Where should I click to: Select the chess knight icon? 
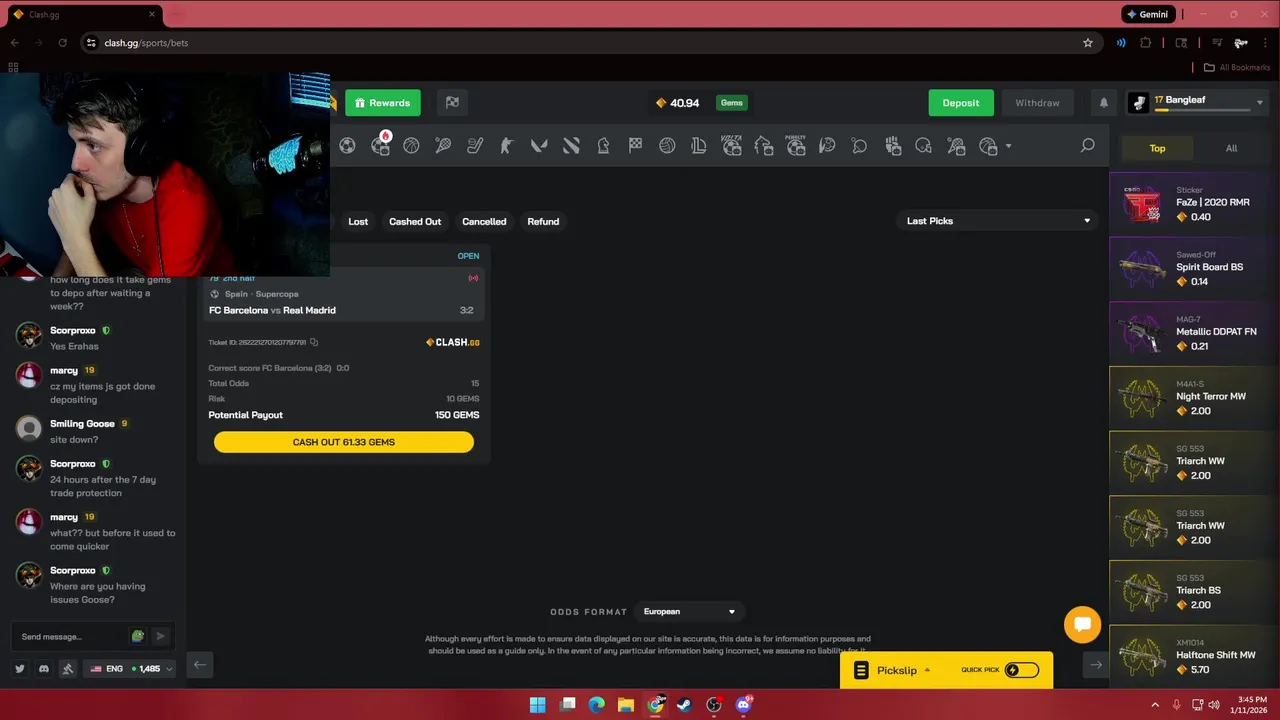(603, 146)
